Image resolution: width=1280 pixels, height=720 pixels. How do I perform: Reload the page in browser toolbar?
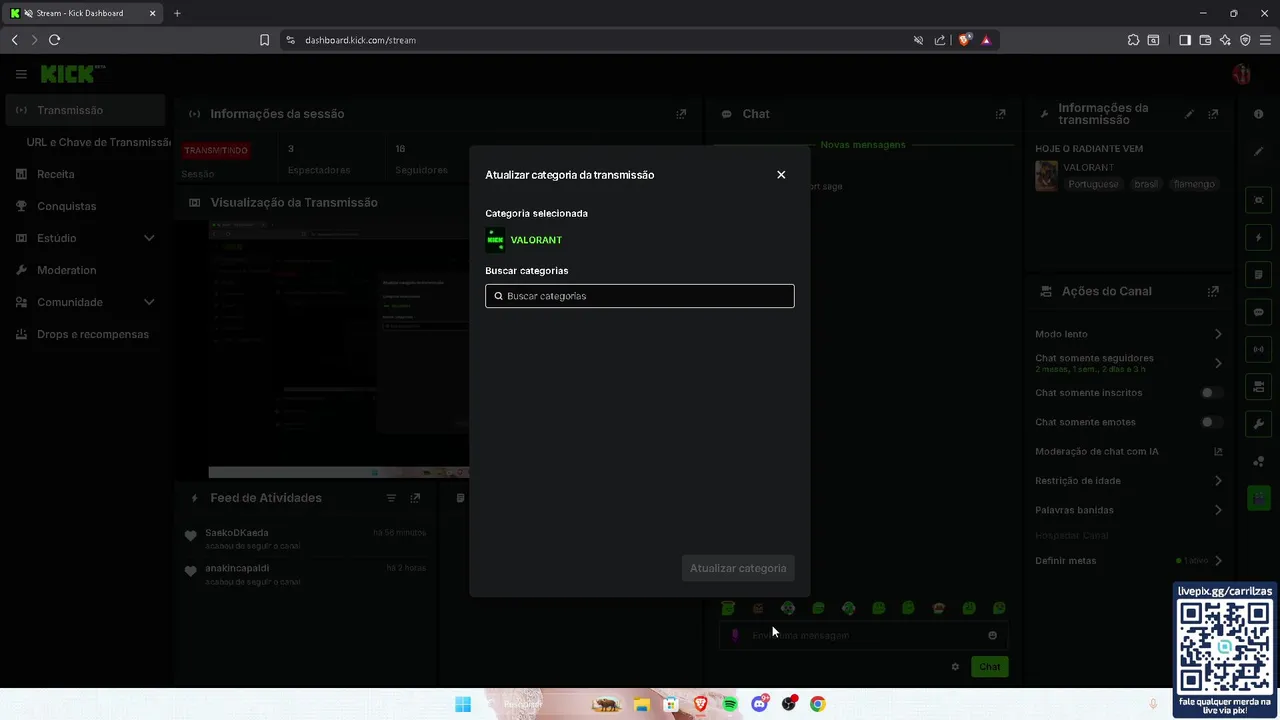55,40
